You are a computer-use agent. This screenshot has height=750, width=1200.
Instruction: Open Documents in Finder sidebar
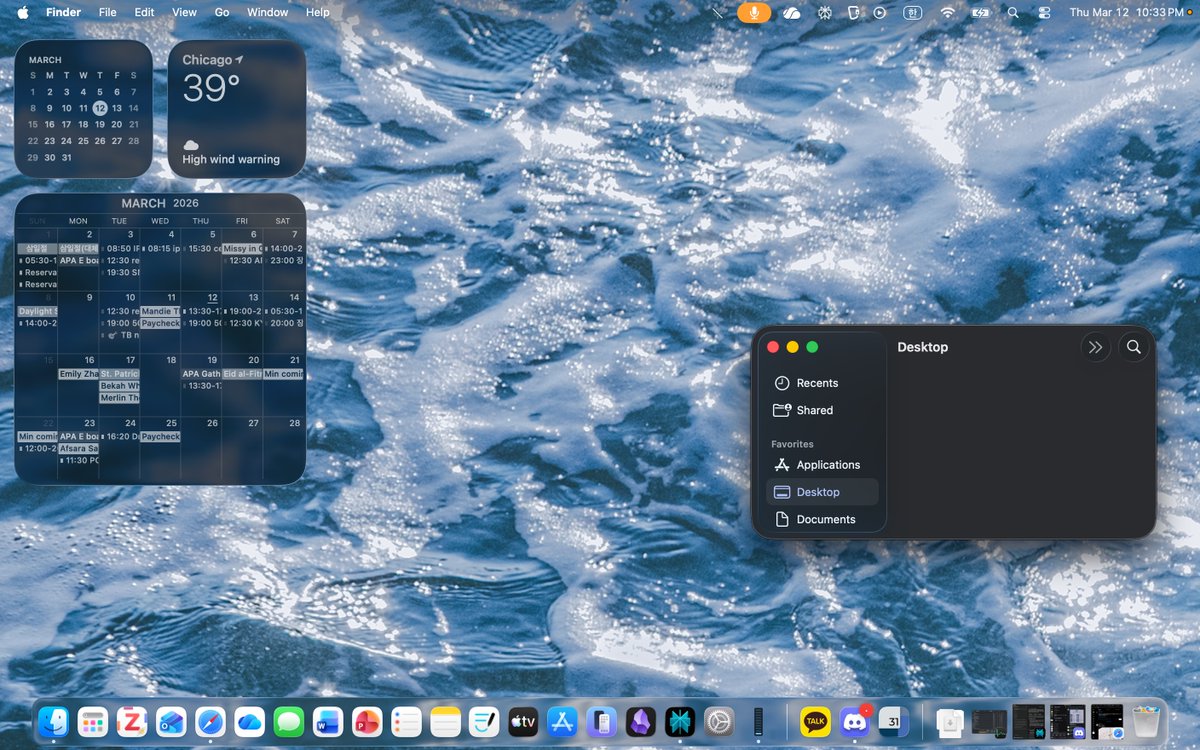tap(821, 519)
